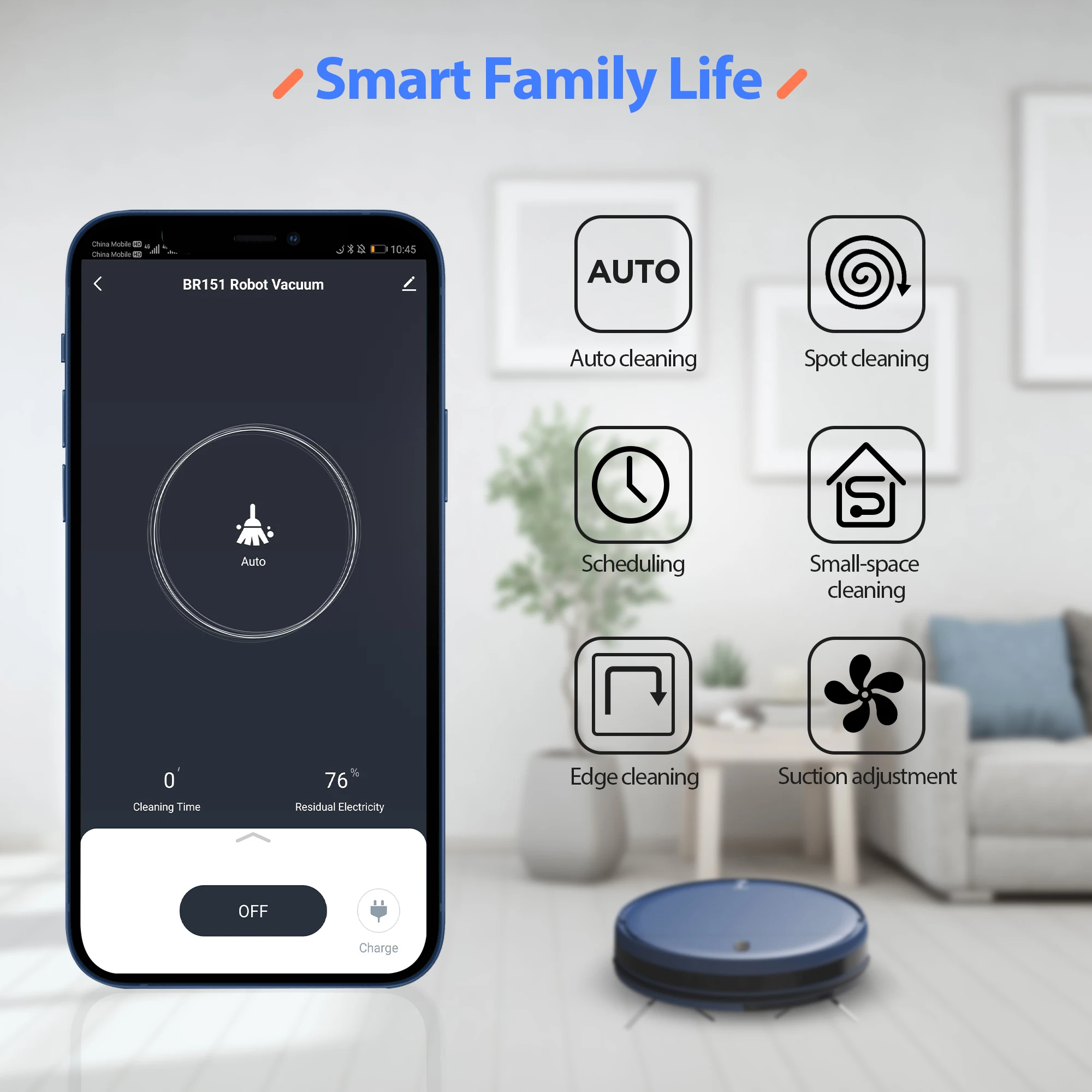Image resolution: width=1092 pixels, height=1092 pixels.
Task: Expand the bottom drawer panel upward
Action: pyautogui.click(x=252, y=837)
